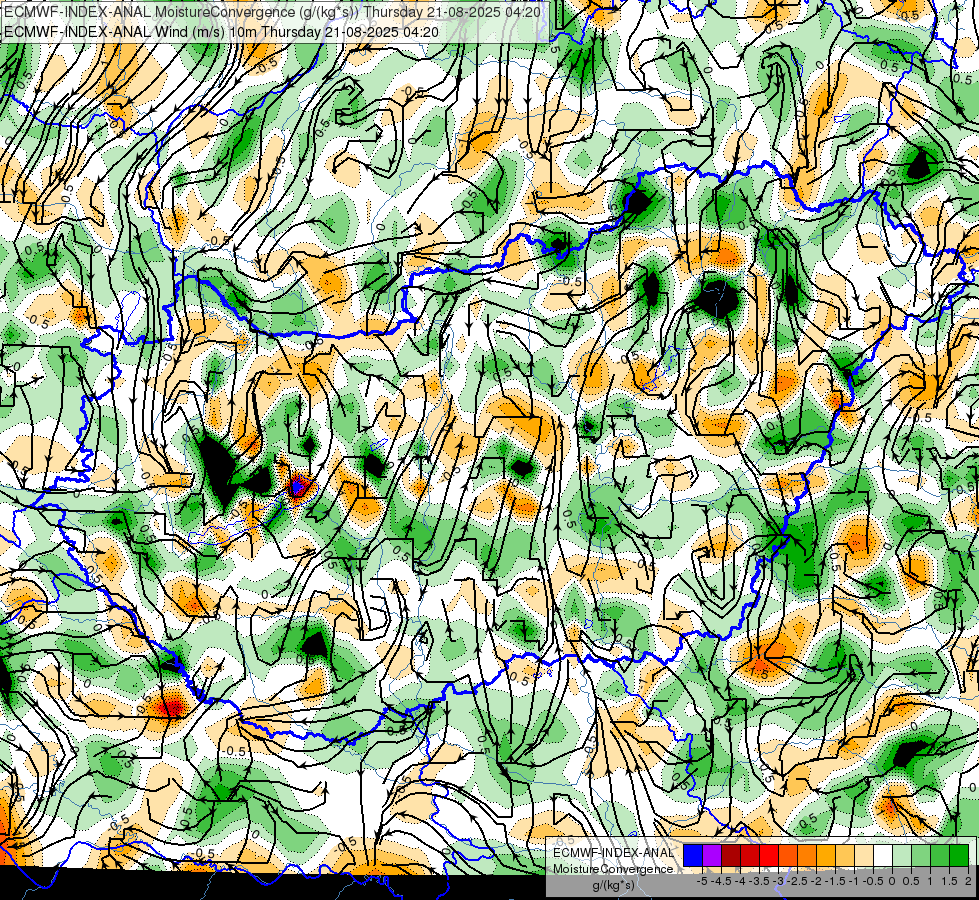Click the MoistureConvergence title line at top

click(x=272, y=12)
